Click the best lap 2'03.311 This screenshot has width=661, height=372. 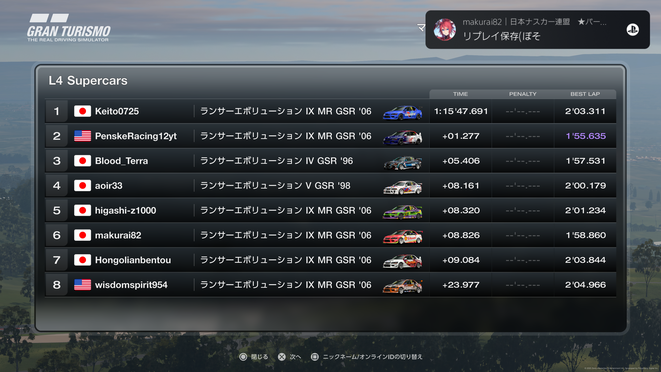585,111
